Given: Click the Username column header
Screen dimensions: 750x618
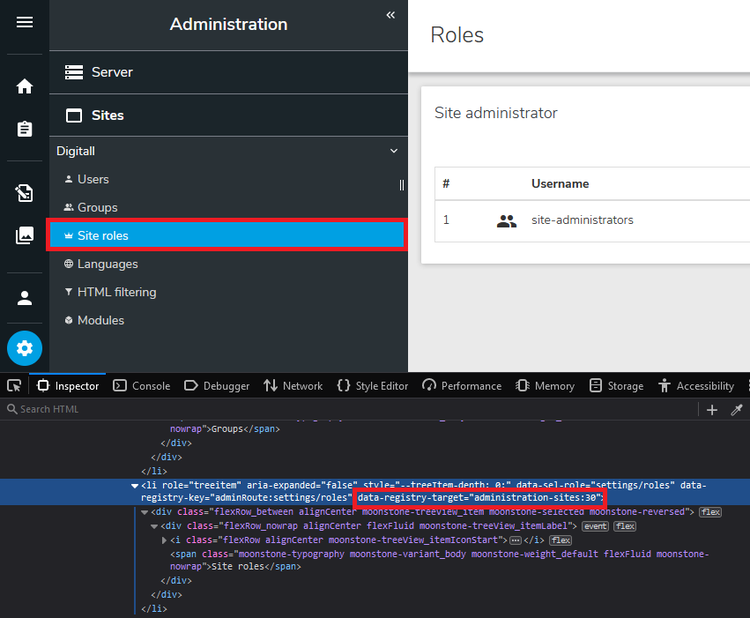Looking at the screenshot, I should (560, 184).
